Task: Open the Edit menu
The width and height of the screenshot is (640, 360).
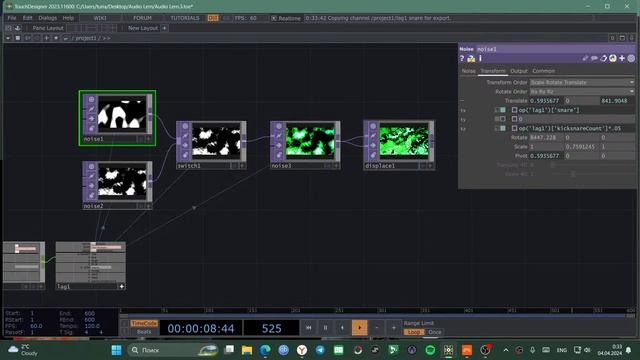Action: coord(27,18)
